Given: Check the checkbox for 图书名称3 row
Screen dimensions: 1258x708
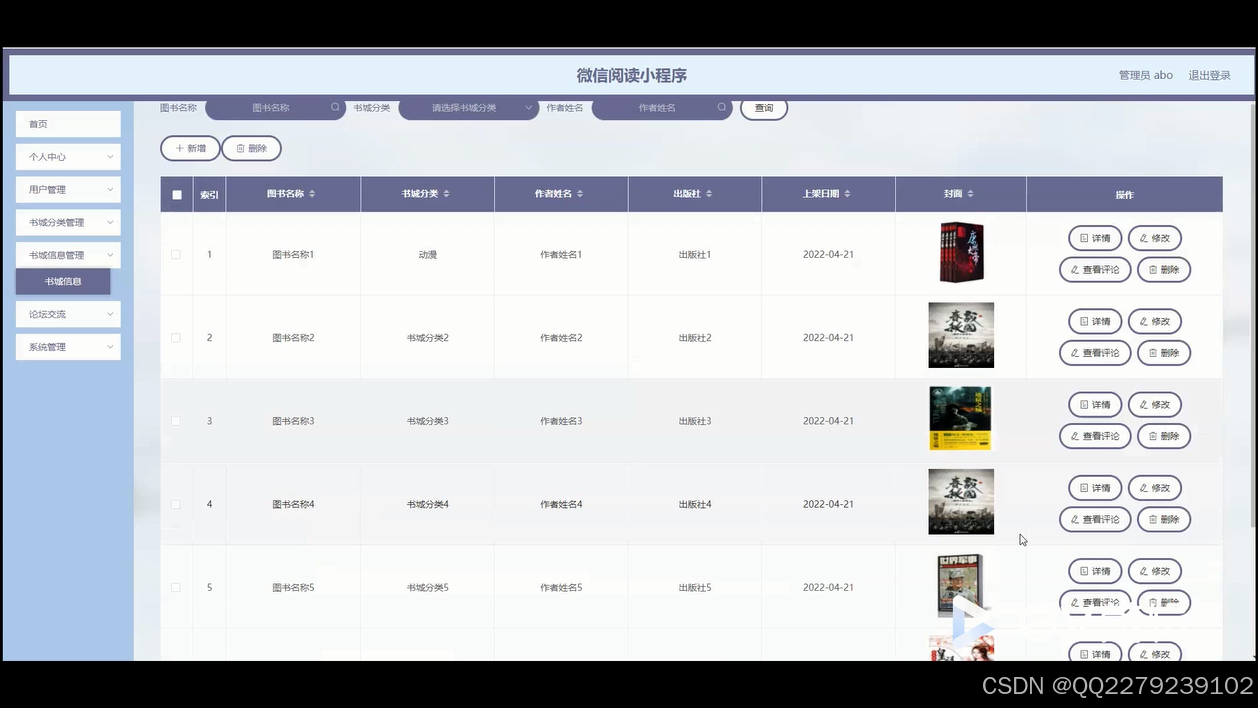Looking at the screenshot, I should 176,421.
